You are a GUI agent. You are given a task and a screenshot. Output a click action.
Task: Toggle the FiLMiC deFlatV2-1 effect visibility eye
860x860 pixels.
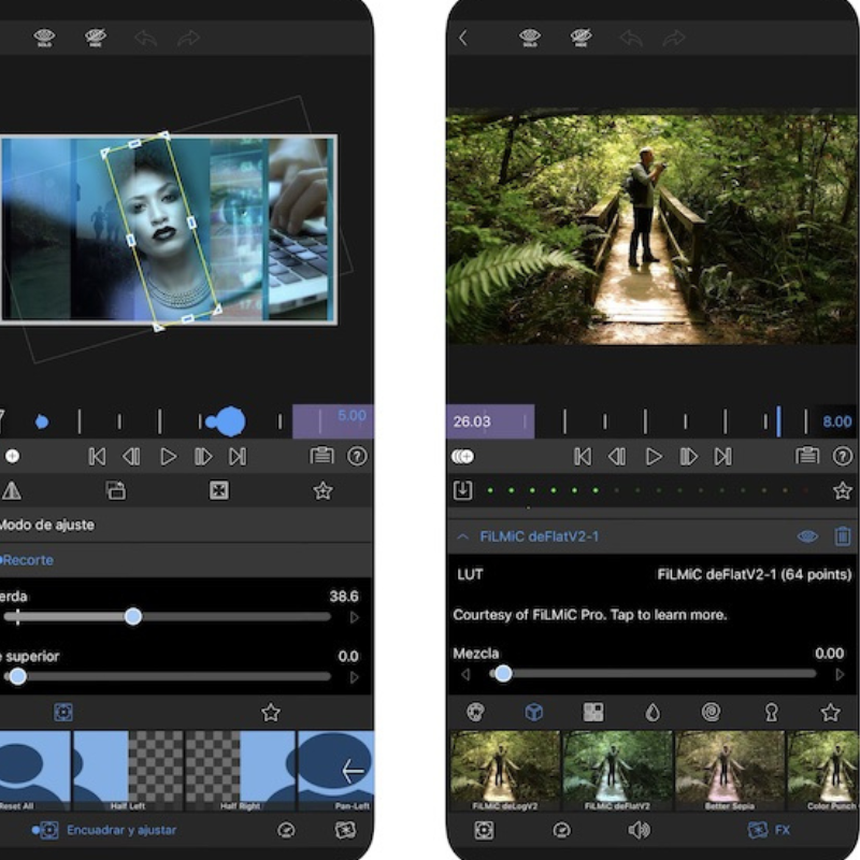[x=807, y=537]
